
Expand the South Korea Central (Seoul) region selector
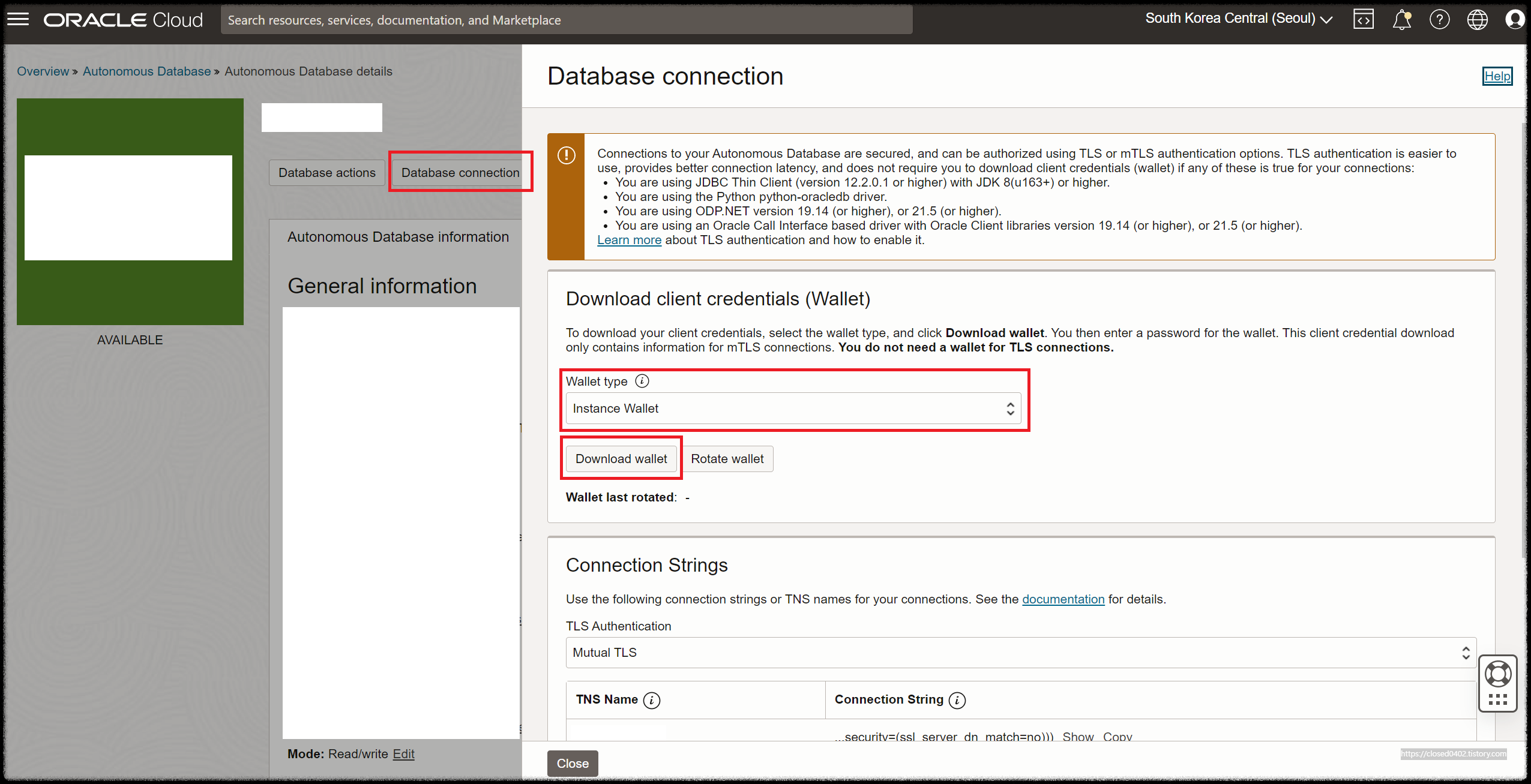[x=1238, y=19]
